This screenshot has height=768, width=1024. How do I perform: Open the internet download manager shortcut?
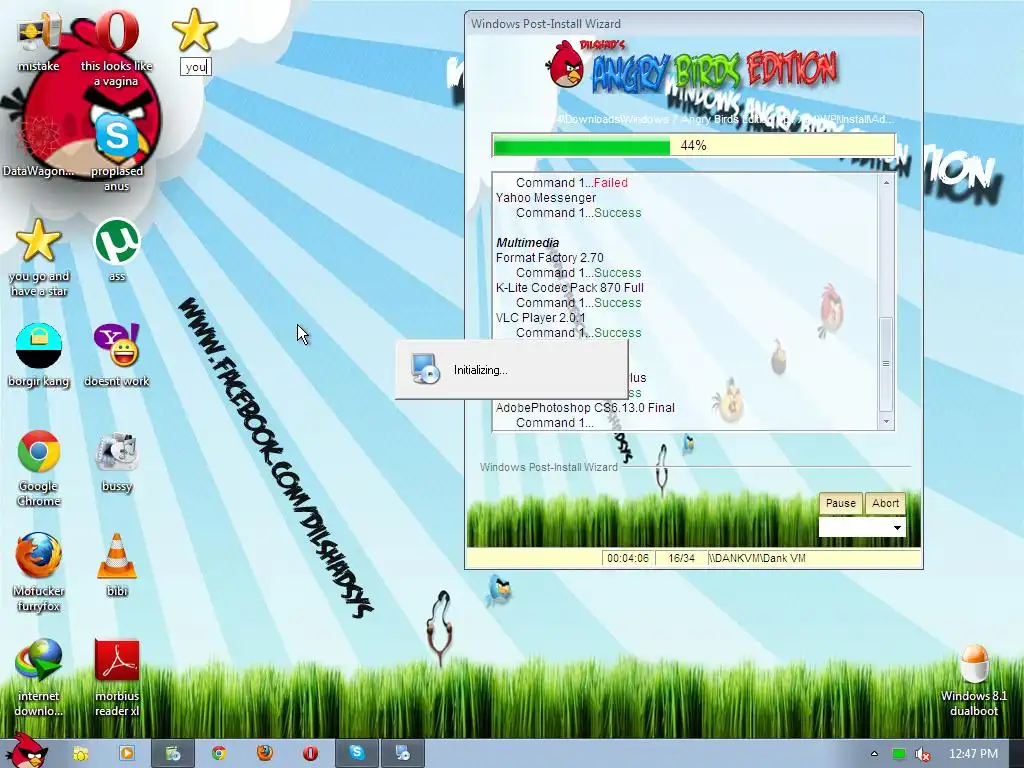39,678
